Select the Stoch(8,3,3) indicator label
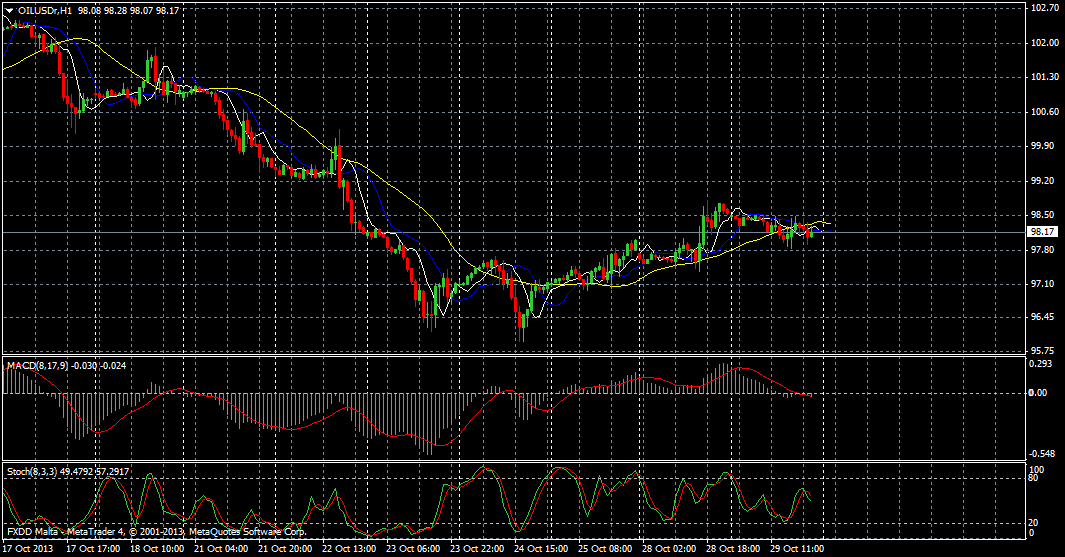 point(32,469)
